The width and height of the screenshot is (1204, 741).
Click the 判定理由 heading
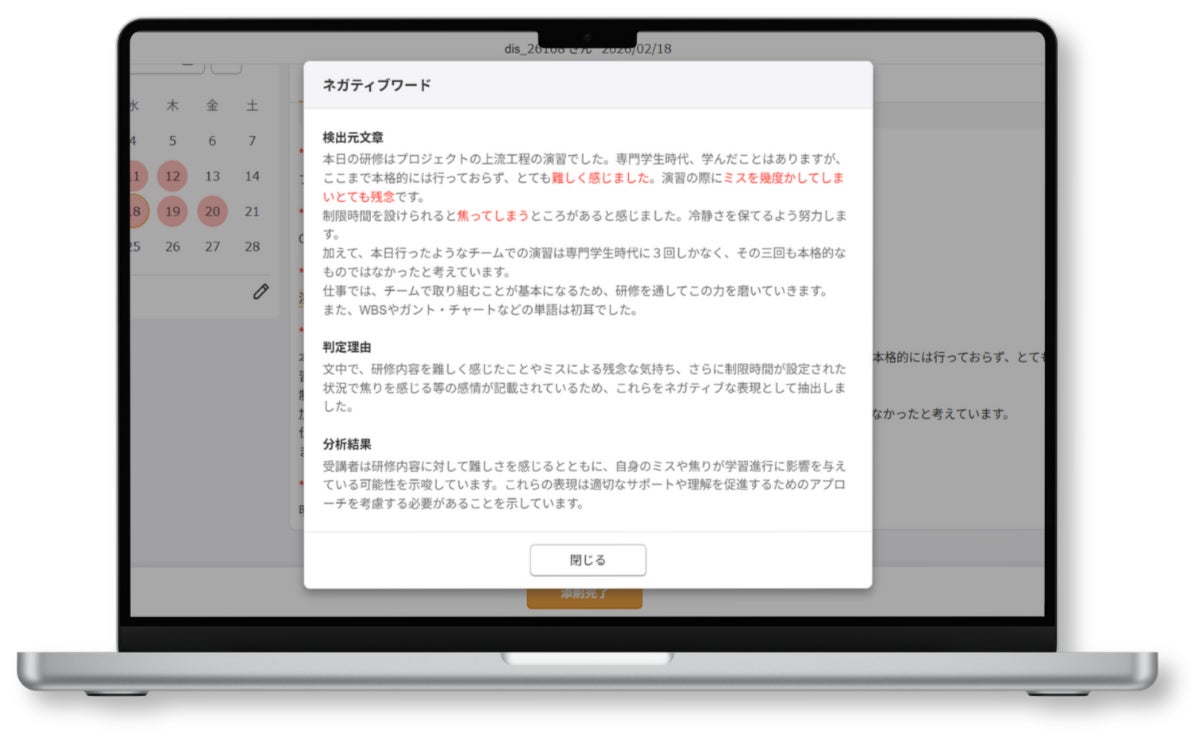click(x=346, y=347)
